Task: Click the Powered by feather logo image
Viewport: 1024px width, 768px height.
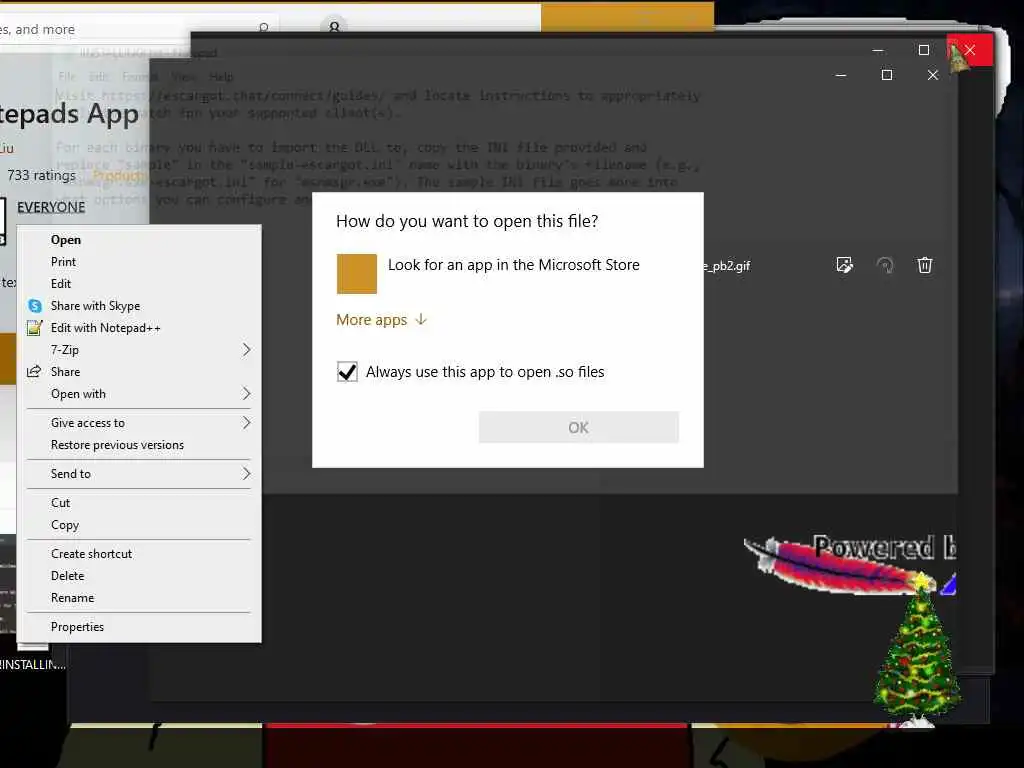Action: click(x=850, y=564)
